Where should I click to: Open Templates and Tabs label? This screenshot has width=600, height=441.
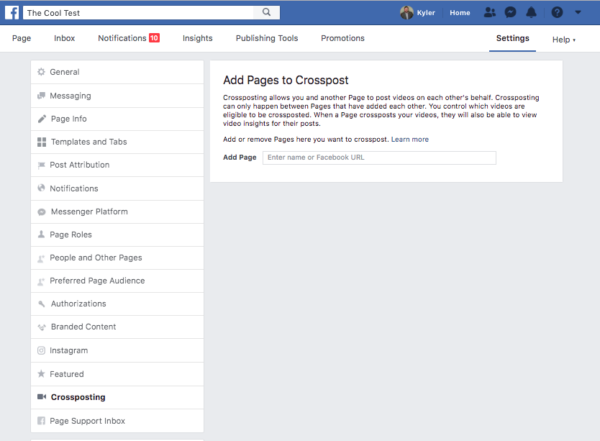coord(89,142)
